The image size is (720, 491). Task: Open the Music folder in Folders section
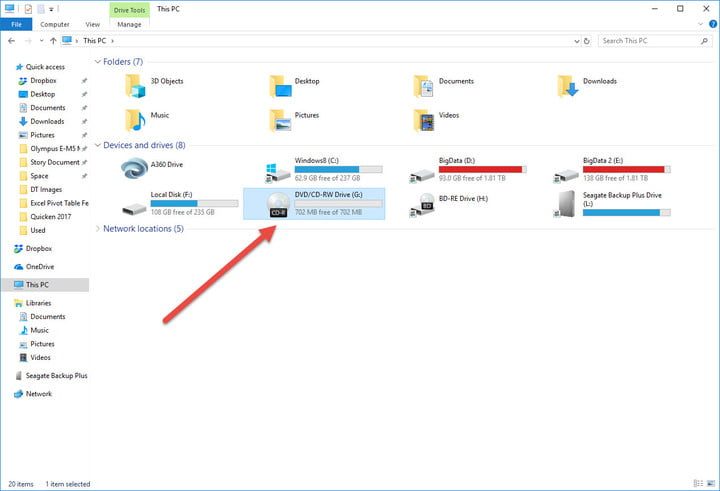(134, 121)
